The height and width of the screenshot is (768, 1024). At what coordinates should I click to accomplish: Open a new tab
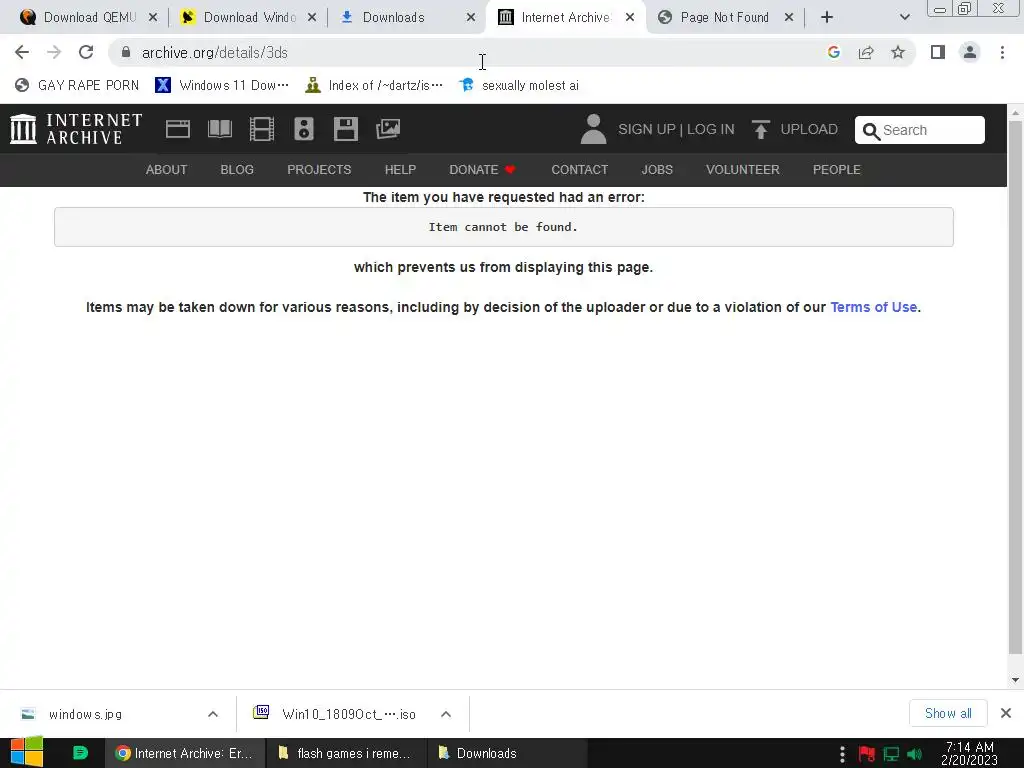coord(827,18)
